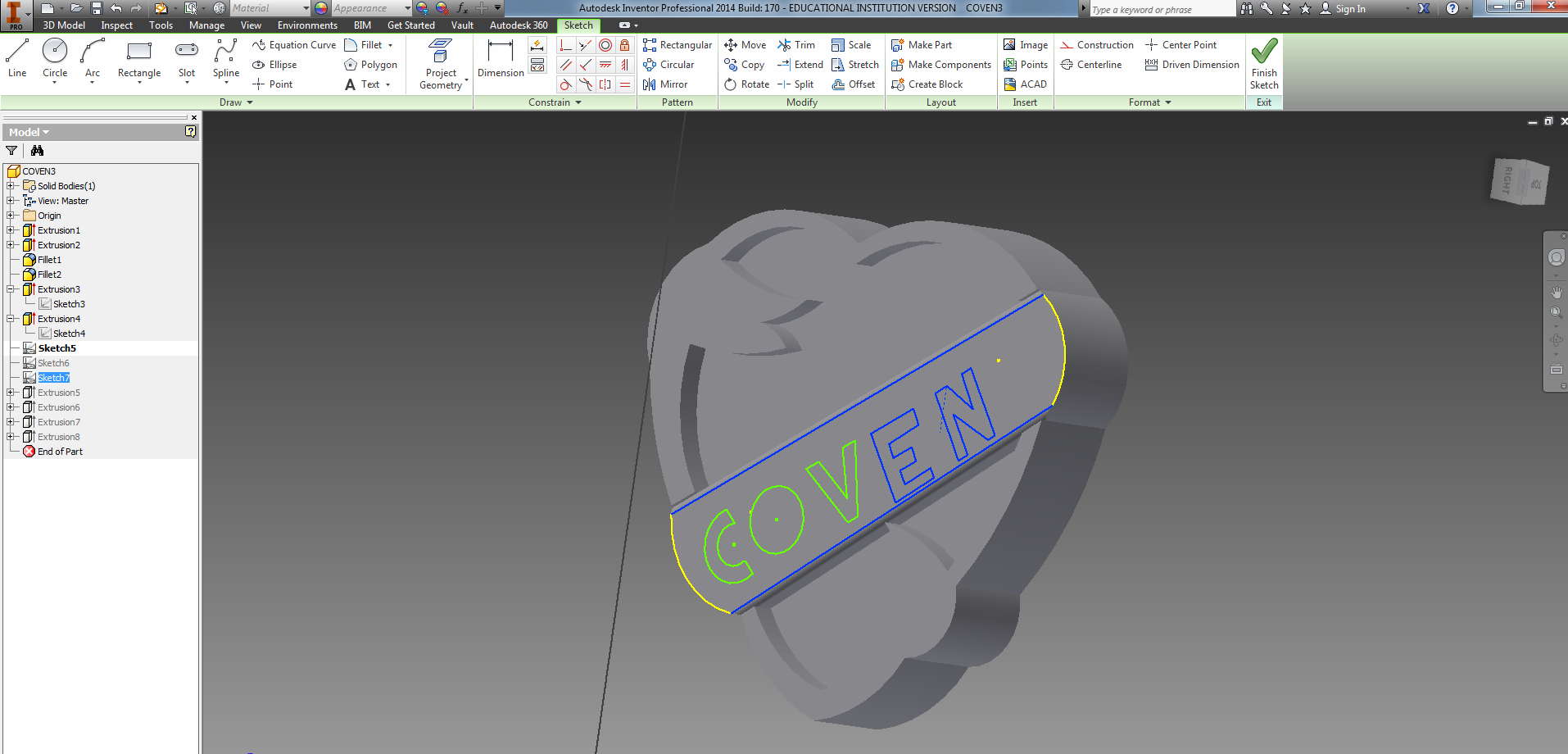Open the 3D Model tab
The height and width of the screenshot is (754, 1568).
pyautogui.click(x=64, y=25)
